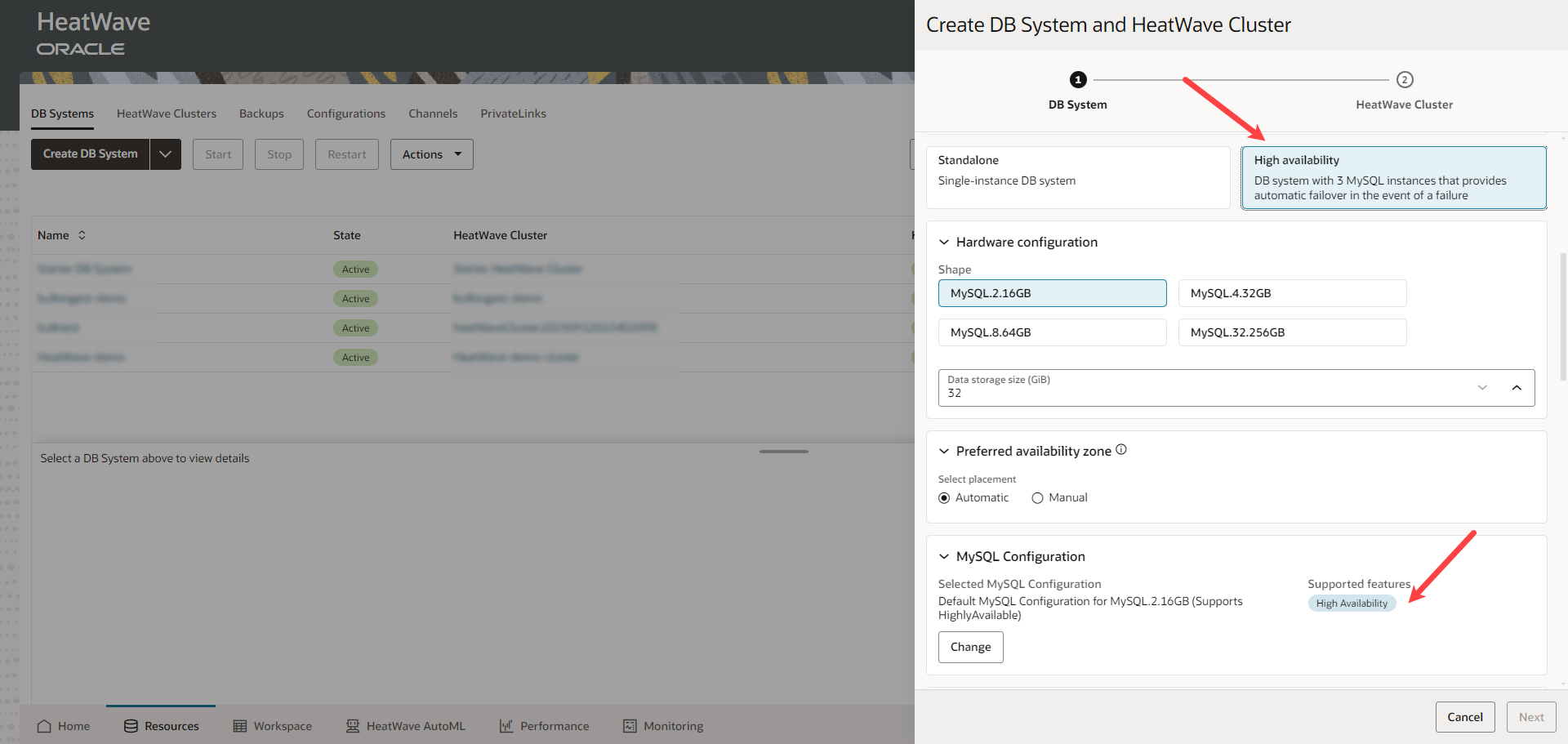This screenshot has height=744, width=1568.
Task: Collapse the Hardware configuration section
Action: pyautogui.click(x=944, y=243)
